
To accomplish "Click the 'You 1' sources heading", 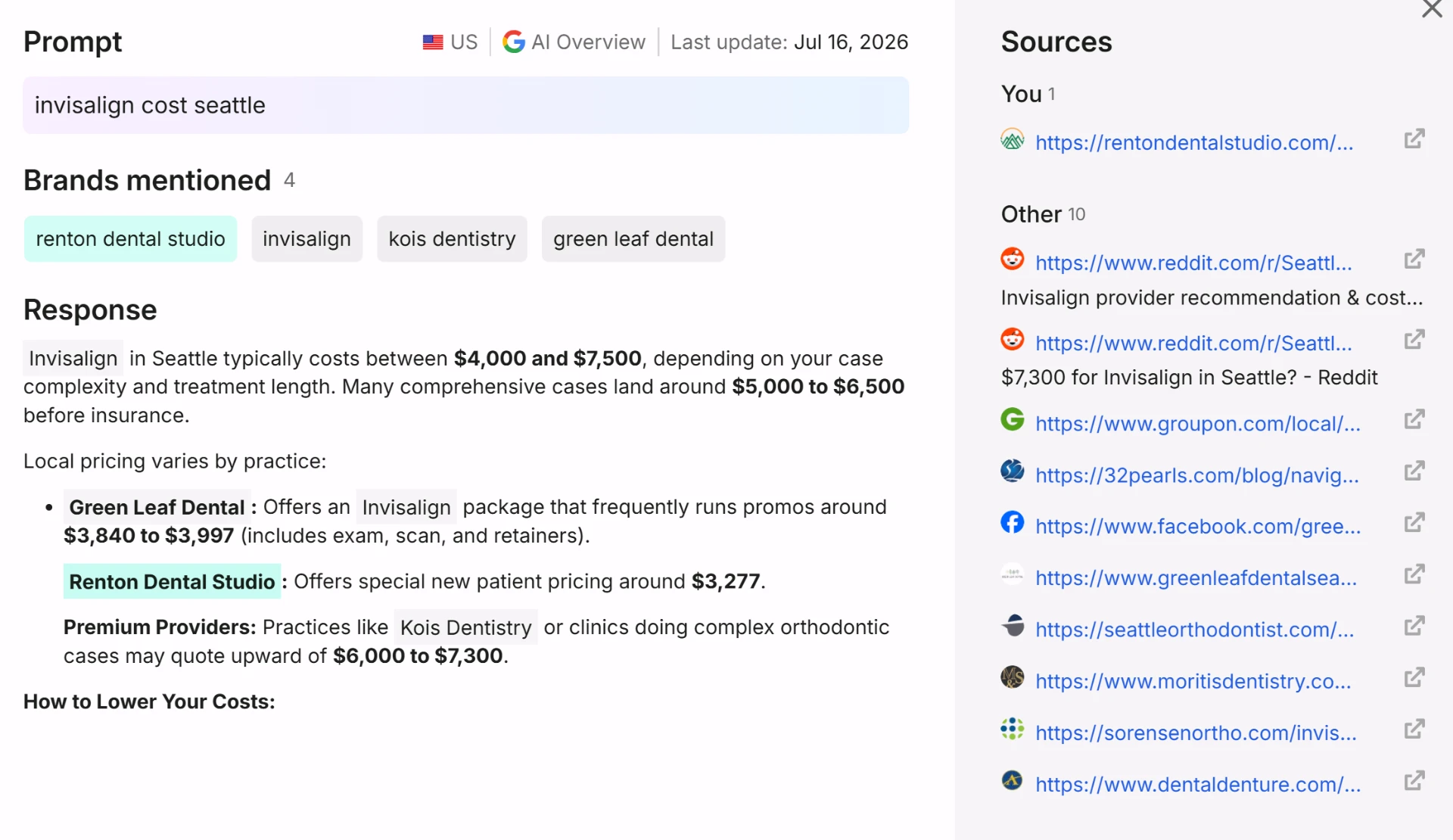I will point(1028,94).
